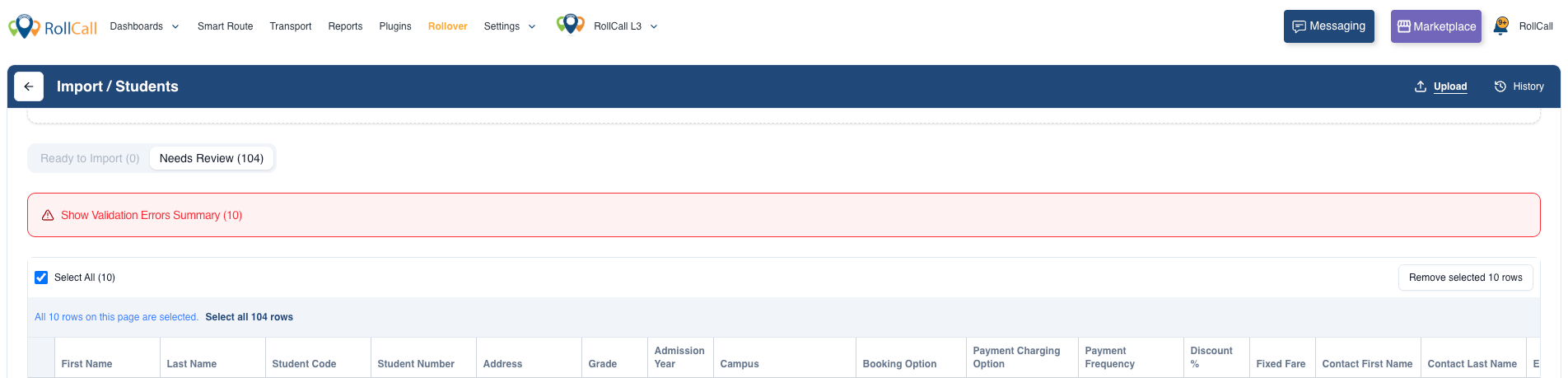Click the RollCall logo icon

coord(25,26)
